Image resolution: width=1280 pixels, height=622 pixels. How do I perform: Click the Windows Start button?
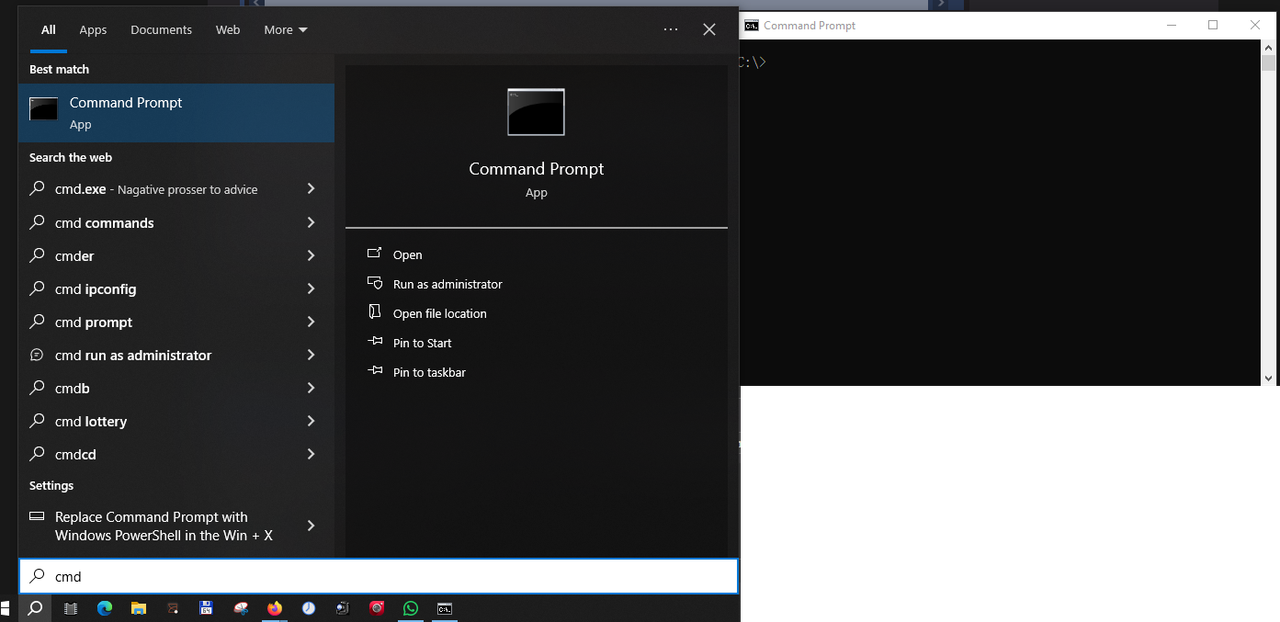tap(5, 607)
